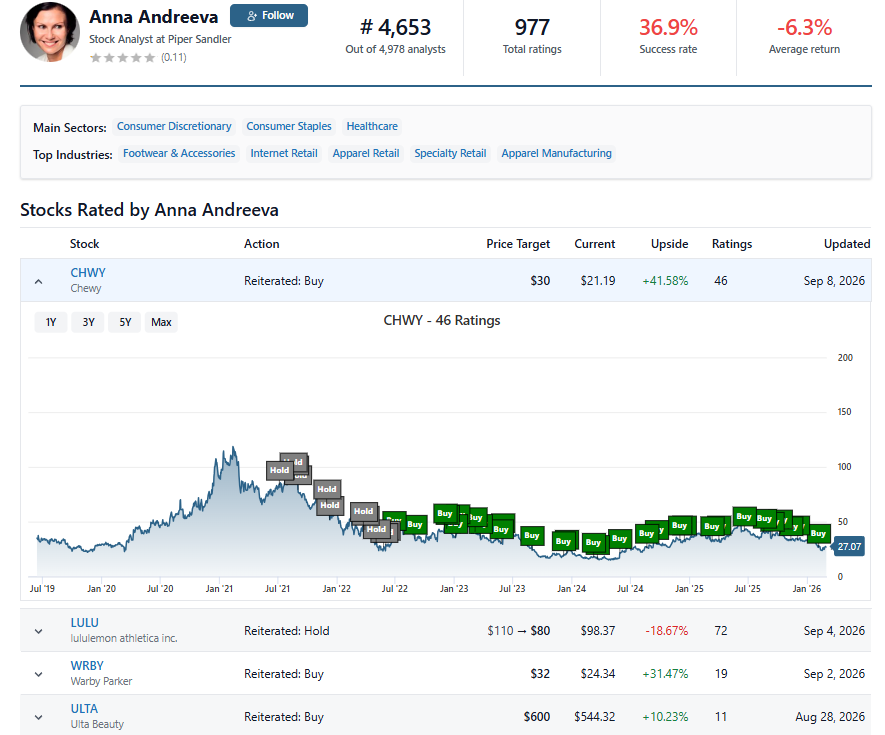Click the -6.3% average return stat
This screenshot has width=885, height=735.
click(804, 27)
